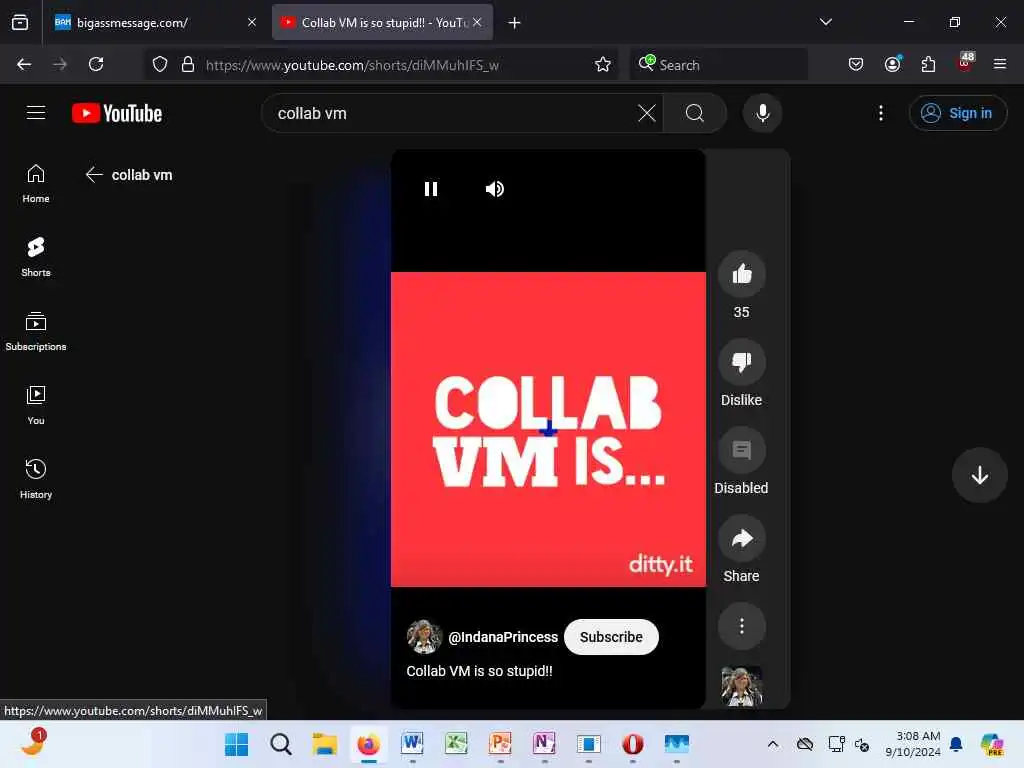Open notification bell in taskbar

tap(956, 744)
